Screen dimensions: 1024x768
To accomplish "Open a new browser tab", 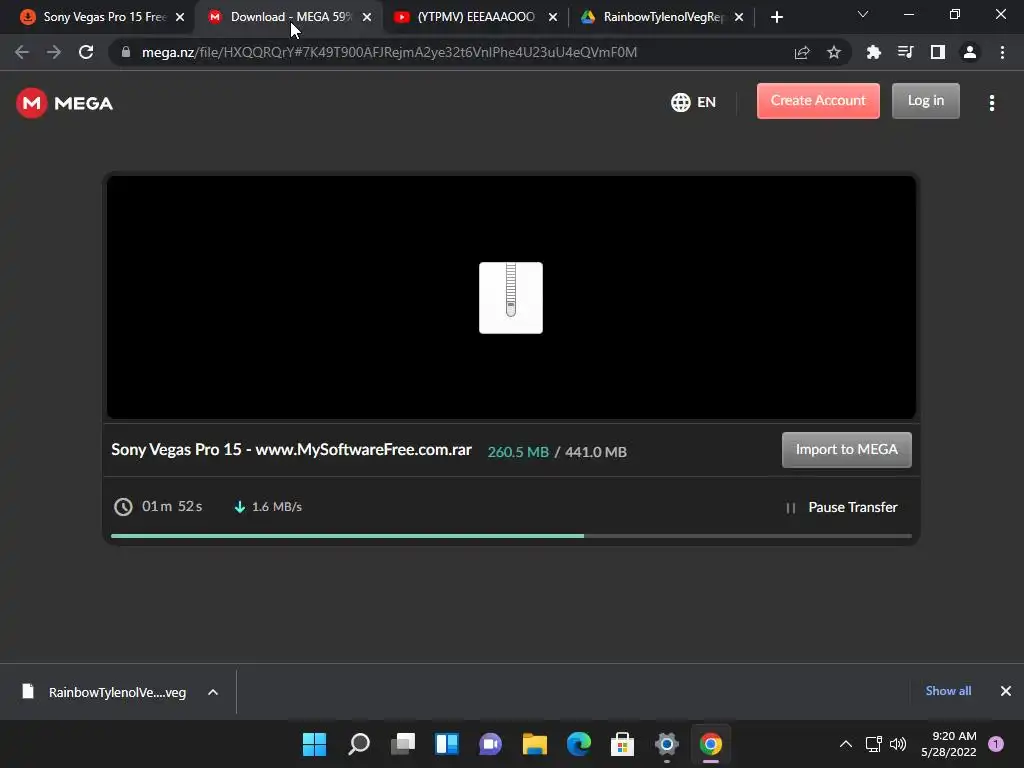I will pyautogui.click(x=776, y=18).
